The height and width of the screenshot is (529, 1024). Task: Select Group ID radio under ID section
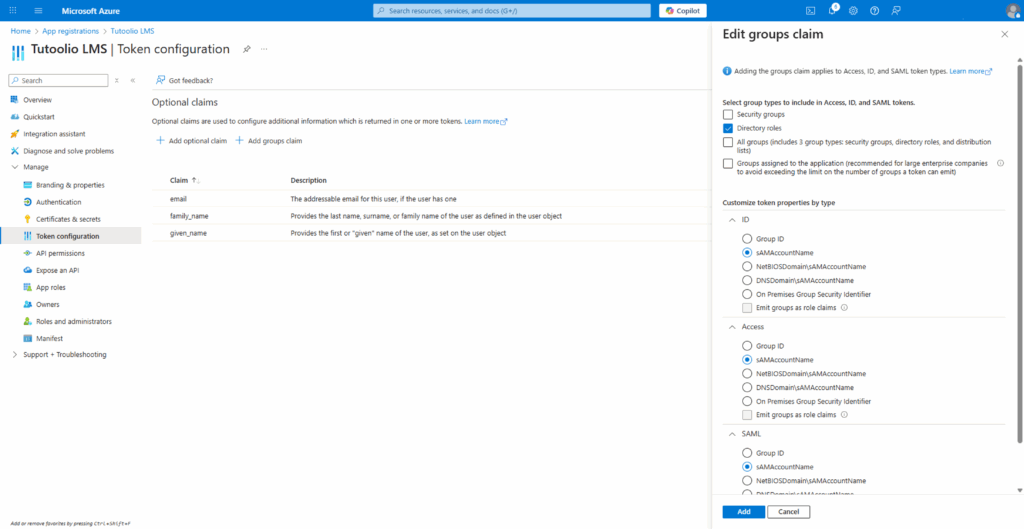coord(747,239)
